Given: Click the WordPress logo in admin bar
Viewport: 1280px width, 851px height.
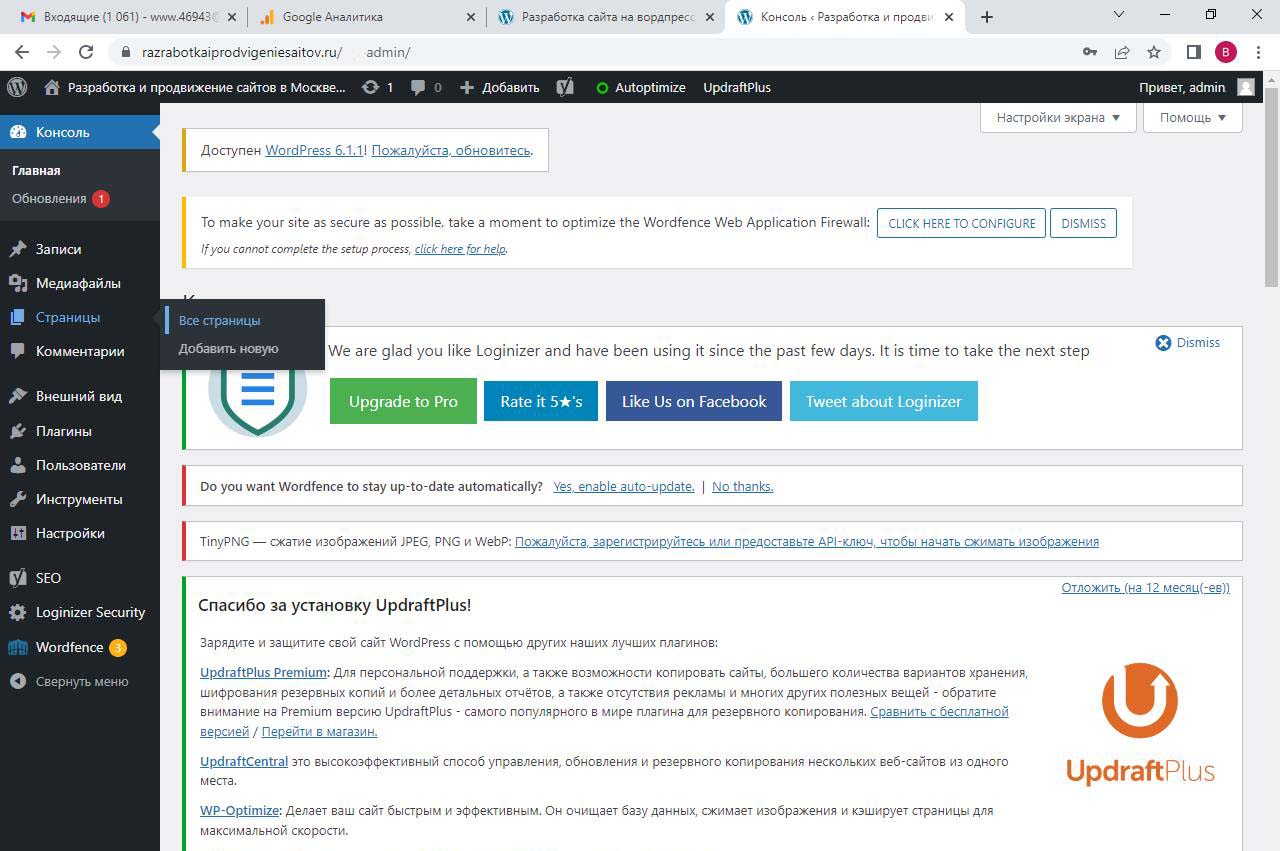Looking at the screenshot, I should (x=17, y=87).
